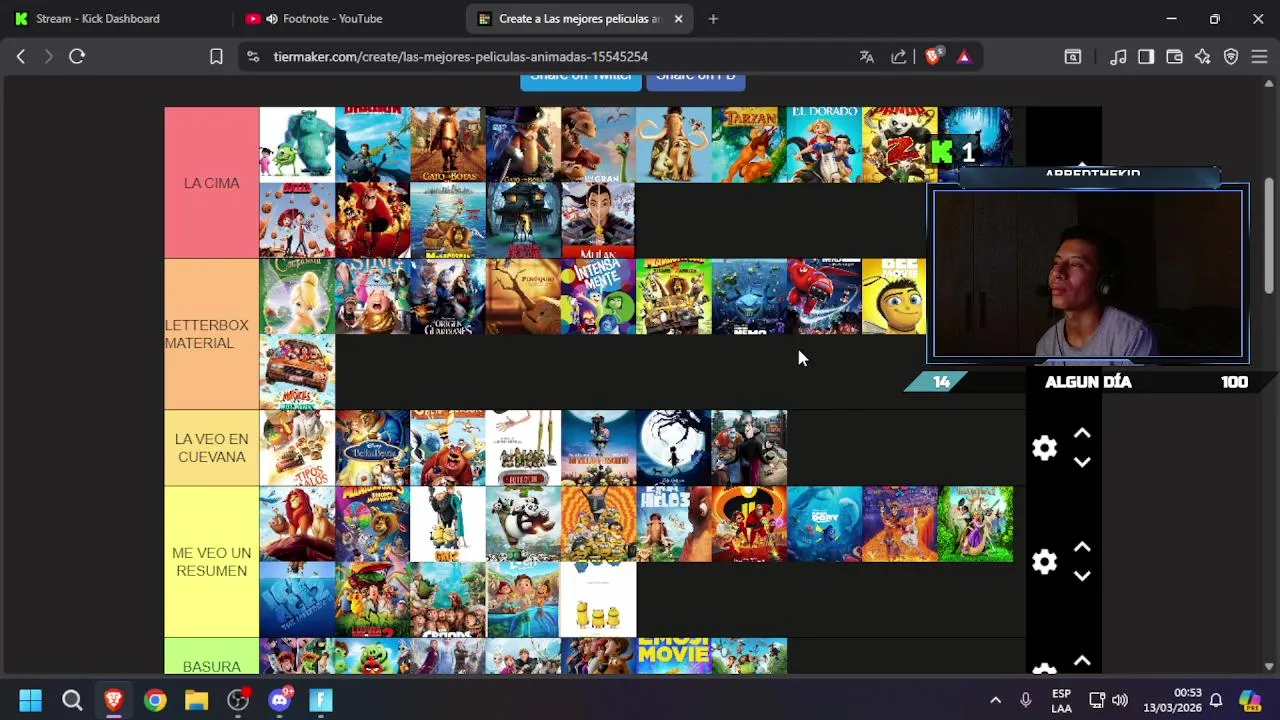Open the Brave VPN shield icon
This screenshot has width=1280, height=720.
(1231, 57)
